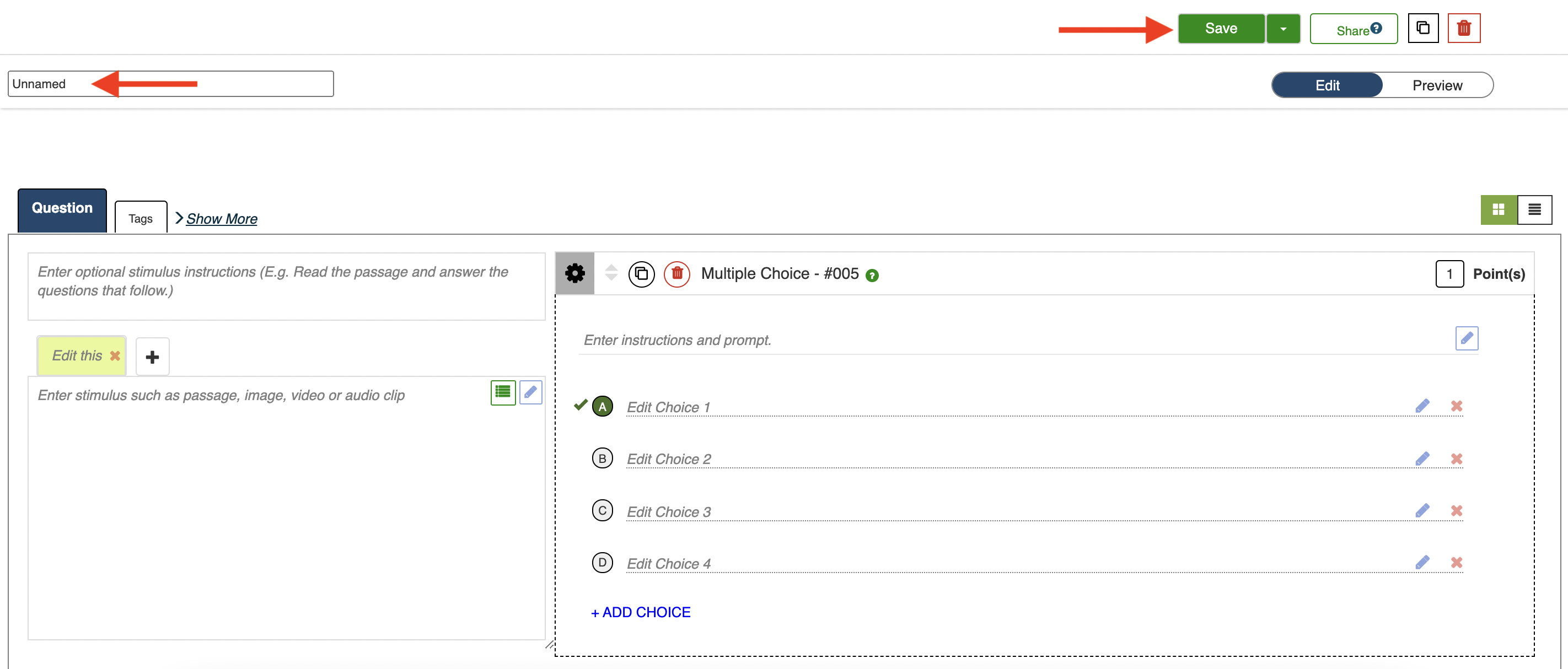Open the Tags tab

coord(141,218)
